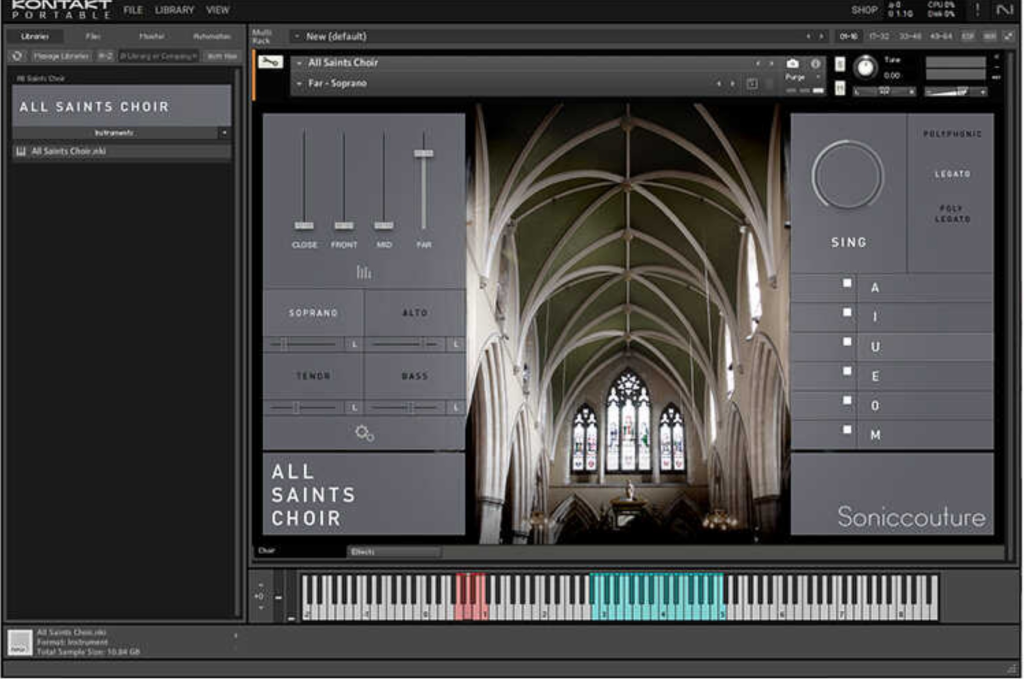Click the Manage Libraries button
The image size is (1024, 679).
point(61,56)
